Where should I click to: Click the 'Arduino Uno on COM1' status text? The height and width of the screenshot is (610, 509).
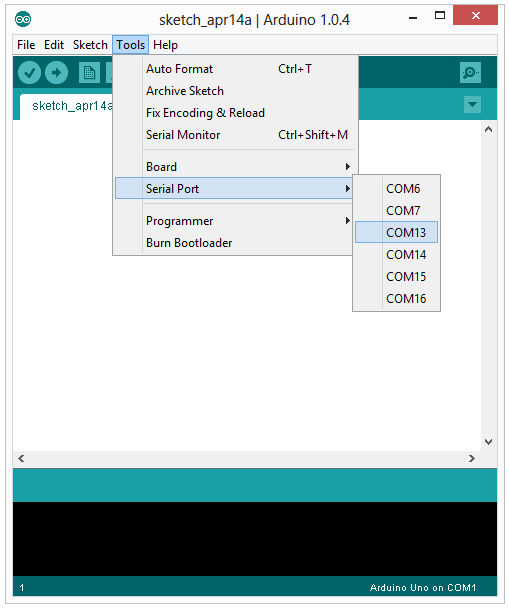423,587
